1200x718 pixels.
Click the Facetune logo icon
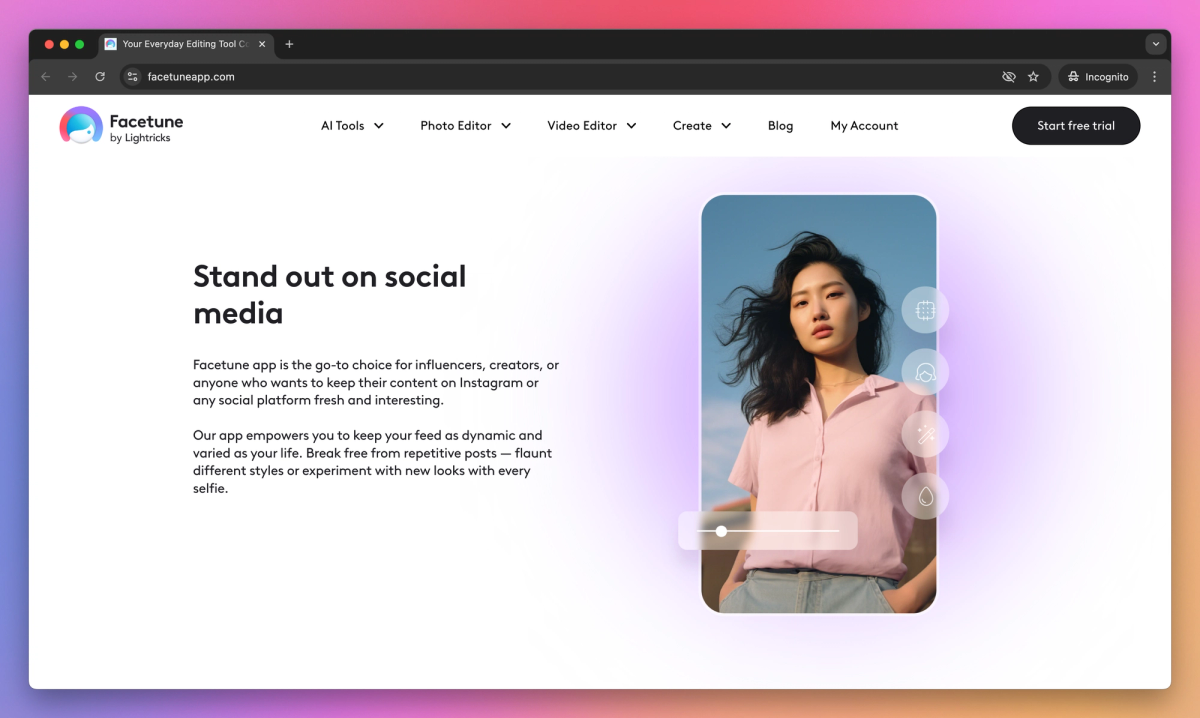[x=81, y=126]
